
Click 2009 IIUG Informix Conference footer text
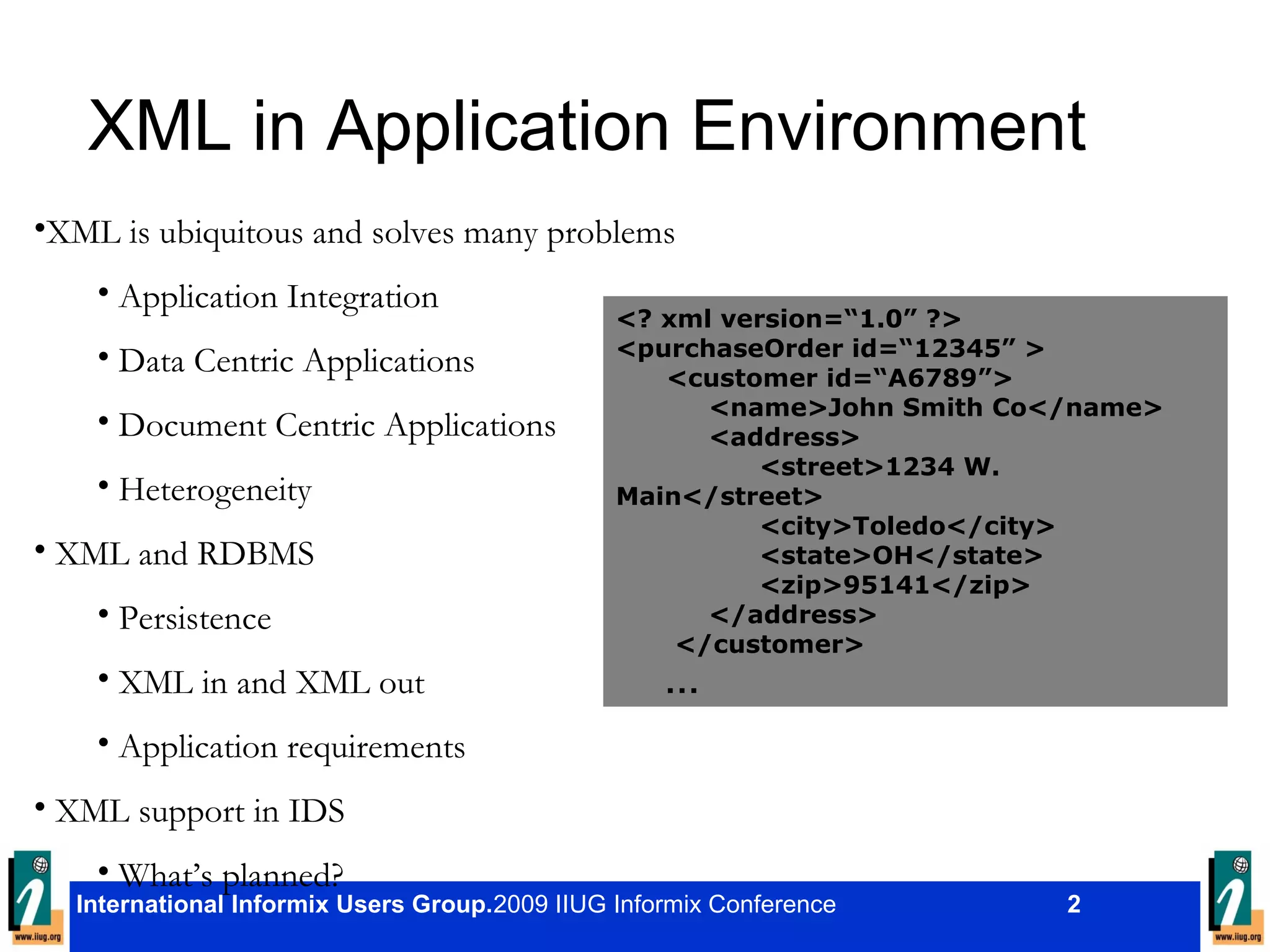point(664,905)
